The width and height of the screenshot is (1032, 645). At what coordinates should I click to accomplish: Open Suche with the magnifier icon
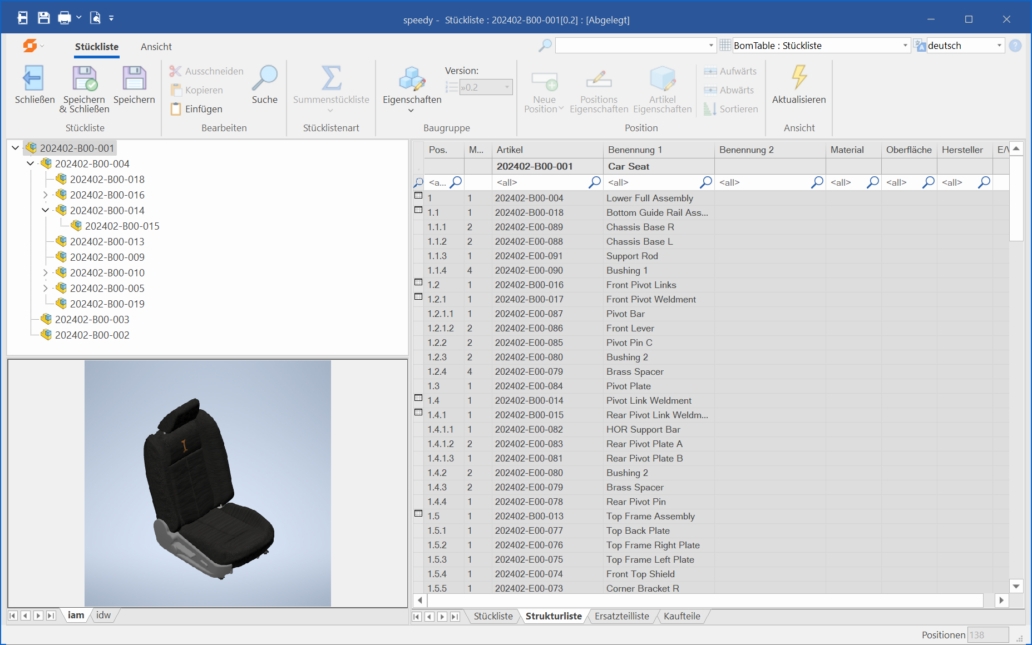pos(265,79)
